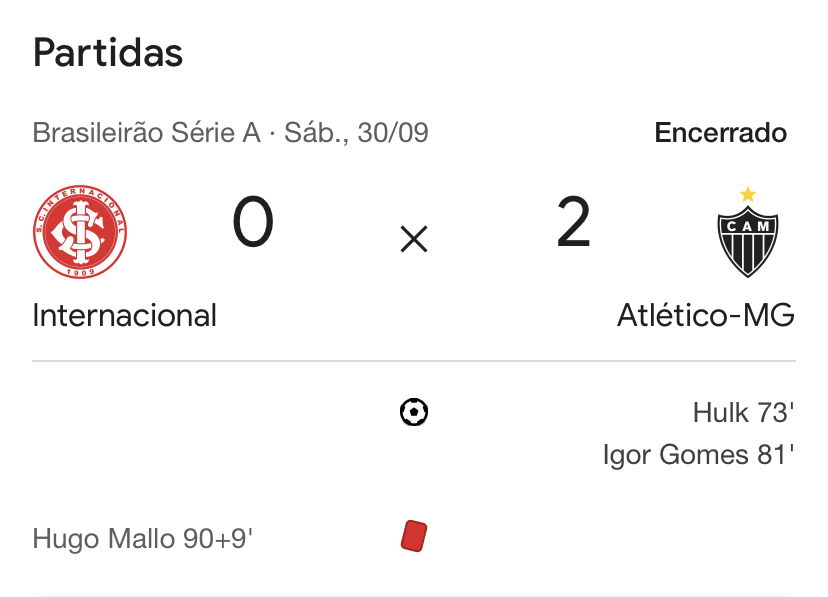Image resolution: width=828 pixels, height=597 pixels.
Task: Open the Atlético-MG team name
Action: tap(706, 315)
